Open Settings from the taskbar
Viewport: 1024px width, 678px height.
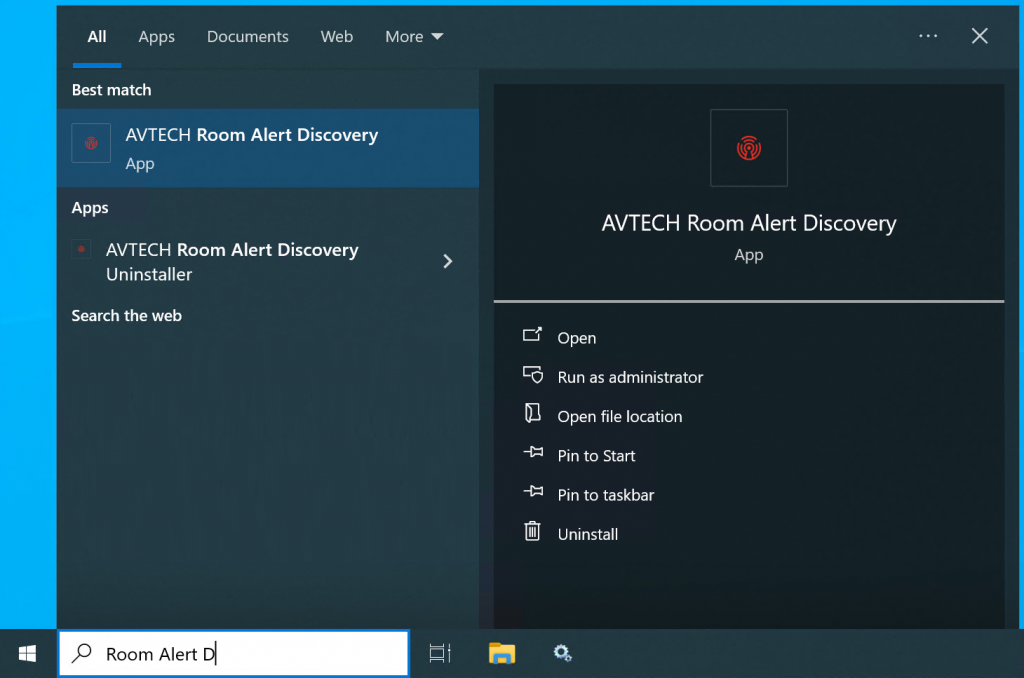pyautogui.click(x=563, y=653)
